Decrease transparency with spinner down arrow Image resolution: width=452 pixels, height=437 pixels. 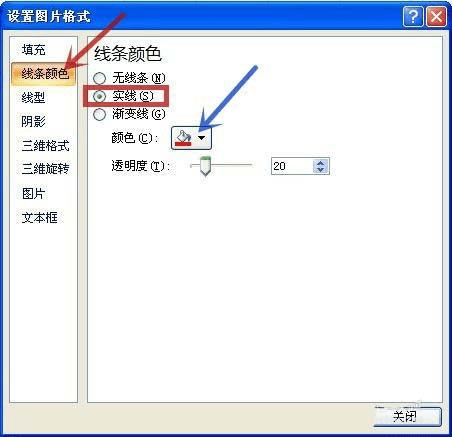[x=321, y=170]
